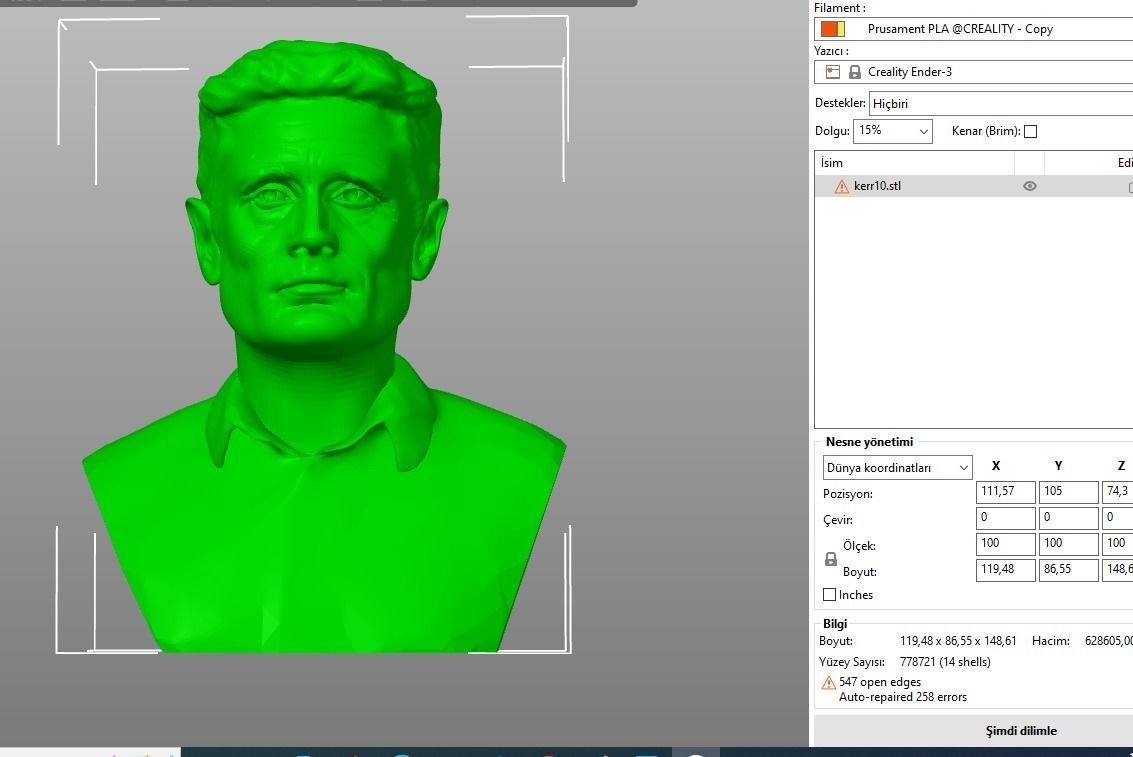Click the Çevir X rotation field
The height and width of the screenshot is (757, 1133).
[1006, 518]
